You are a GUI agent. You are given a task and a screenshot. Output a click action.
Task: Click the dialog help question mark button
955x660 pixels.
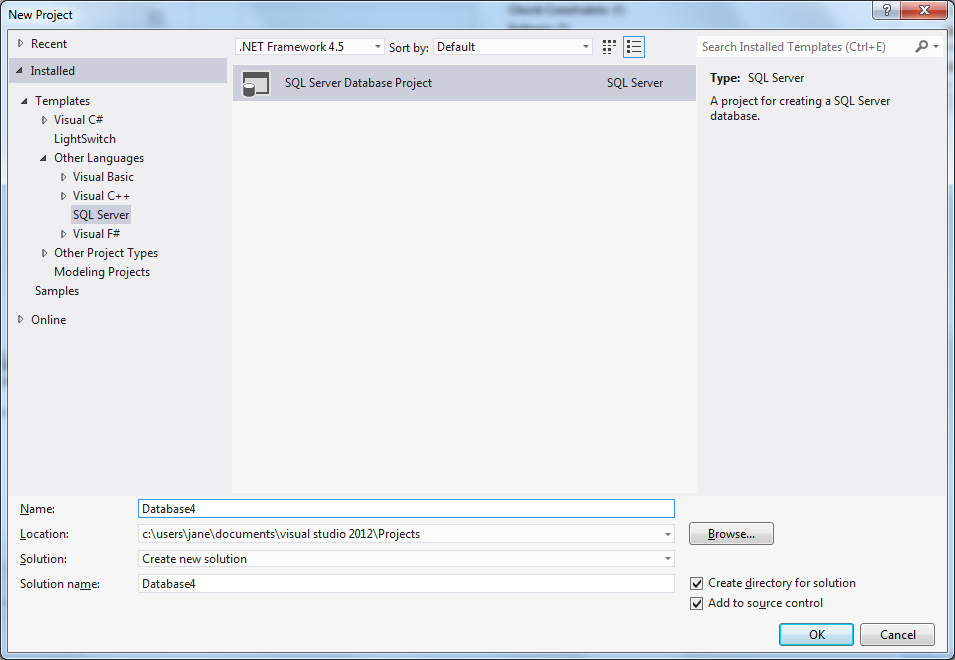886,10
